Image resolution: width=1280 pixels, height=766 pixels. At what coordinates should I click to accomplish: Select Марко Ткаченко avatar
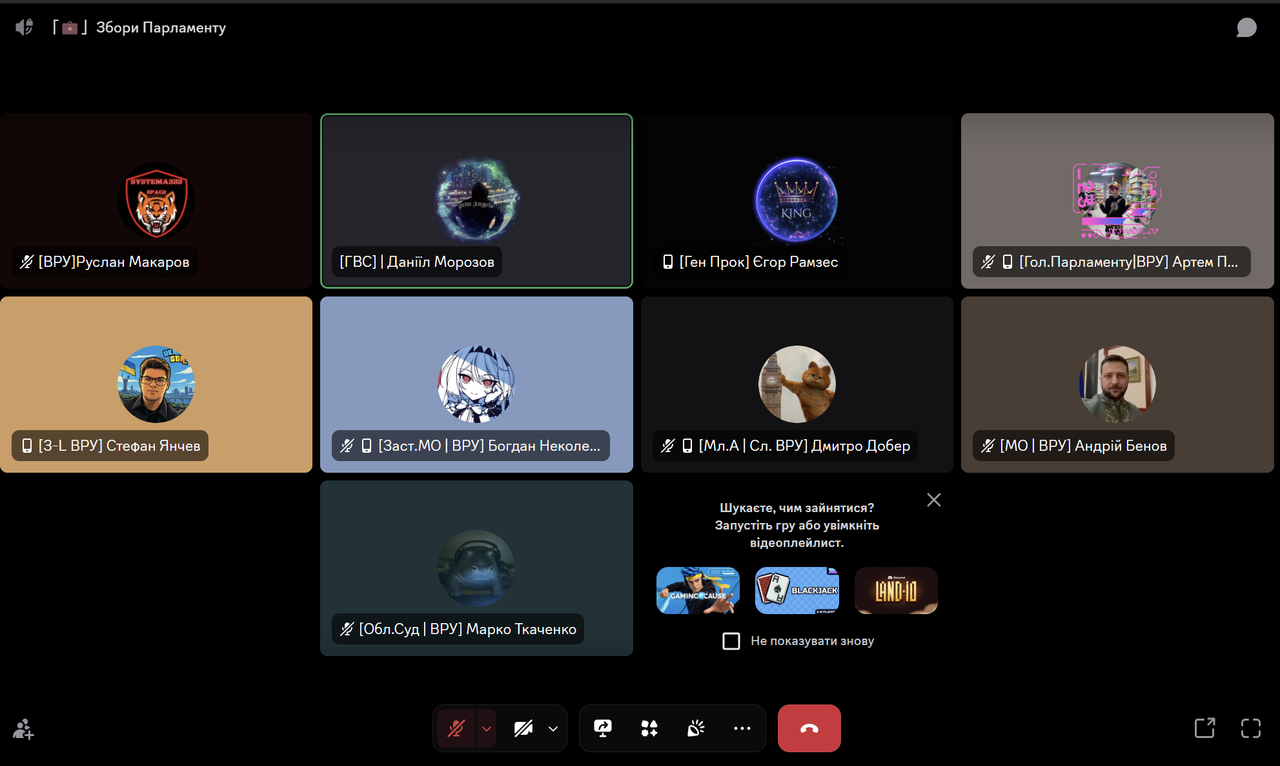476,568
